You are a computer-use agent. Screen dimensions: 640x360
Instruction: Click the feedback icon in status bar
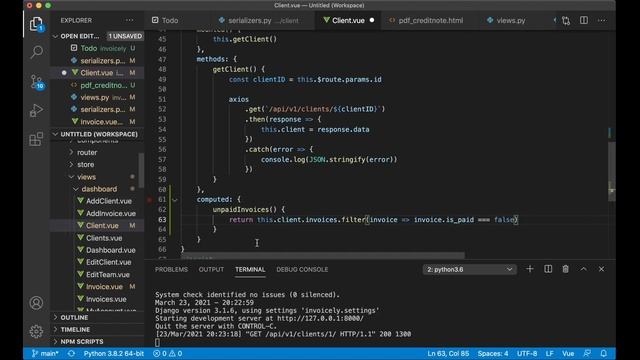tap(587, 353)
